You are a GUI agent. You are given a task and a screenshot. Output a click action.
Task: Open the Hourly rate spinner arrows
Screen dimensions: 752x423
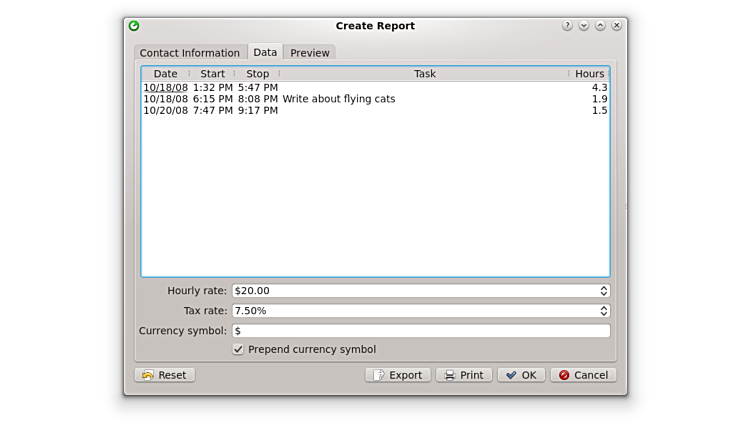point(604,291)
